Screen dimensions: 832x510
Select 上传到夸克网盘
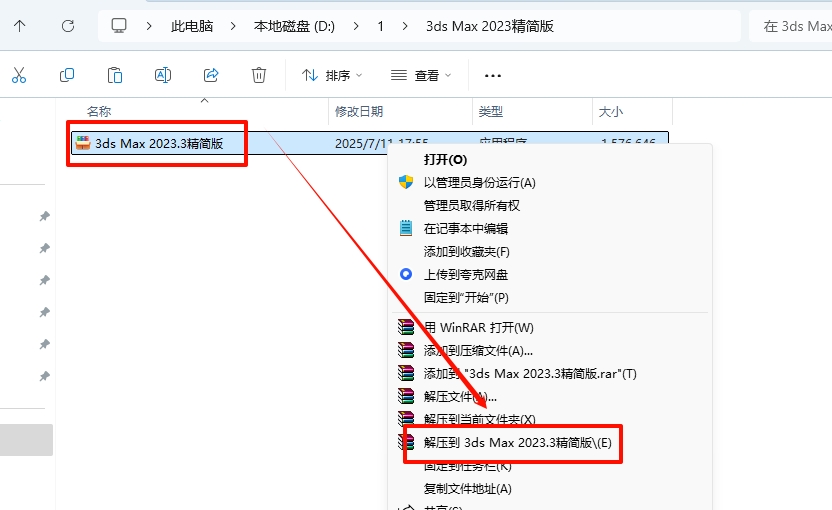(x=466, y=274)
